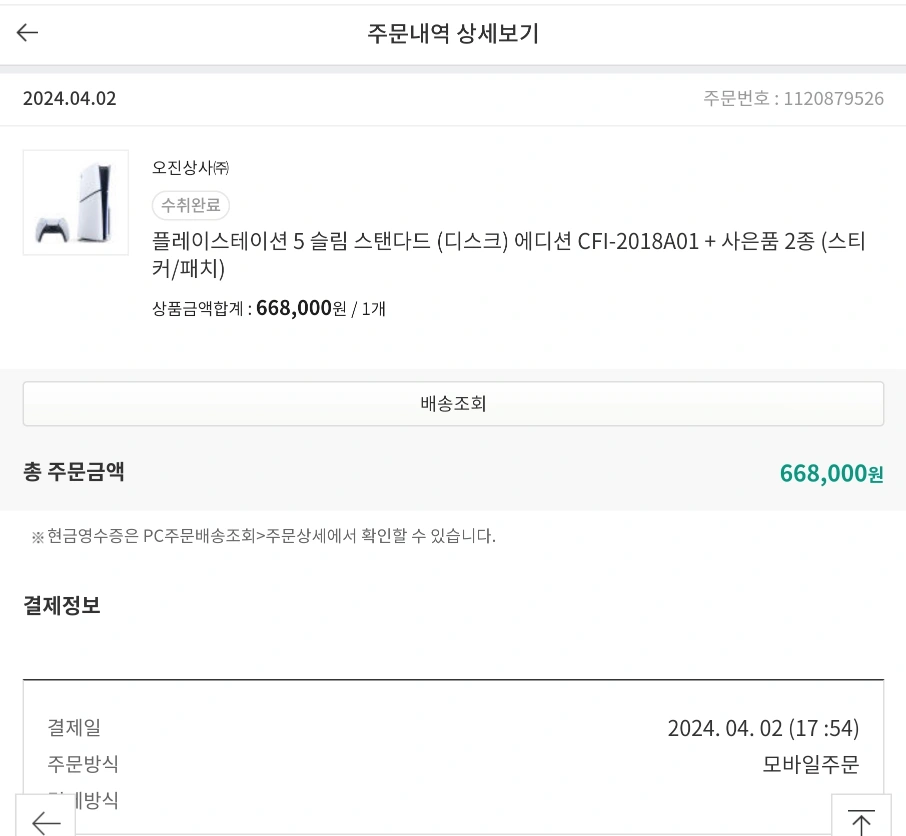
Task: Open the 플레이스테이션 5 슬림 product title
Action: [508, 255]
